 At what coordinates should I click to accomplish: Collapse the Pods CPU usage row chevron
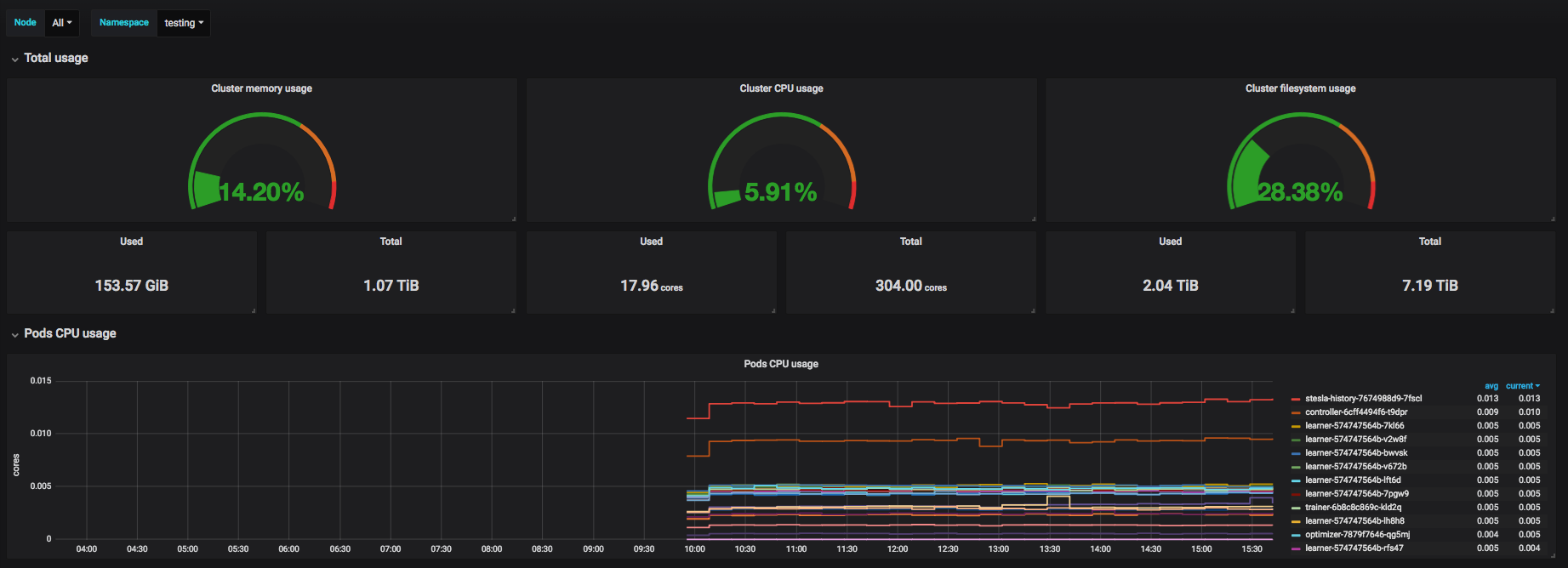tap(15, 335)
